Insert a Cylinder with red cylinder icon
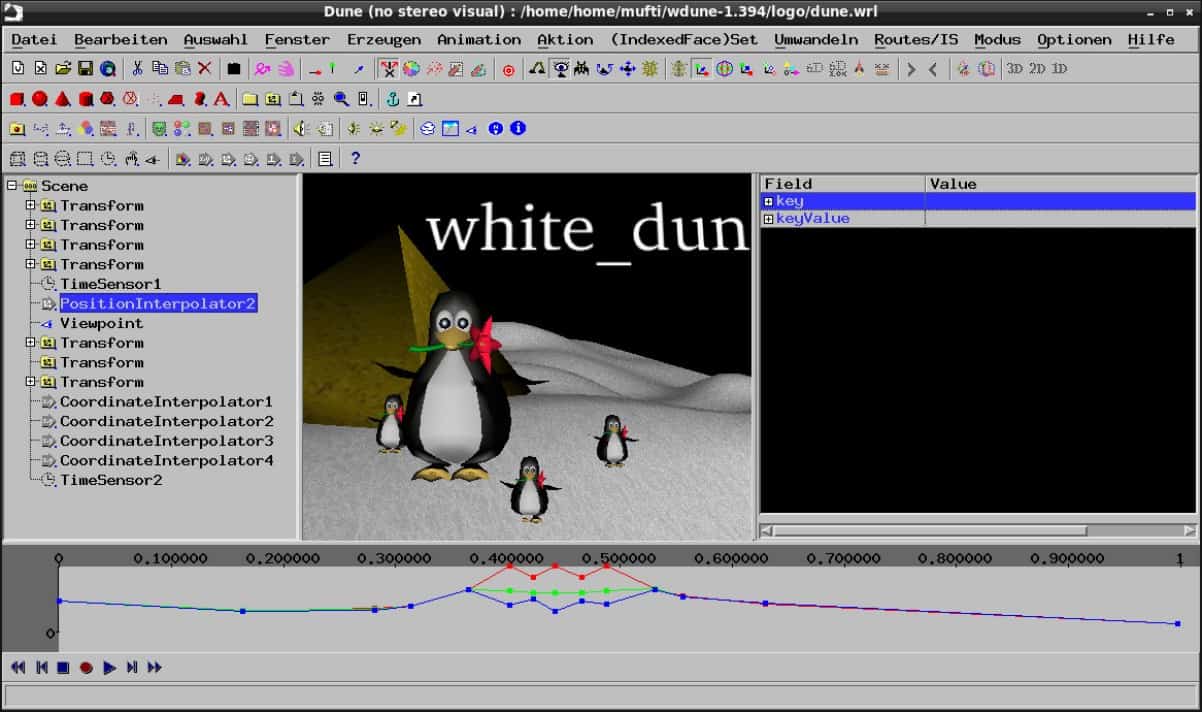Screen dimensions: 1202x712 (85, 99)
